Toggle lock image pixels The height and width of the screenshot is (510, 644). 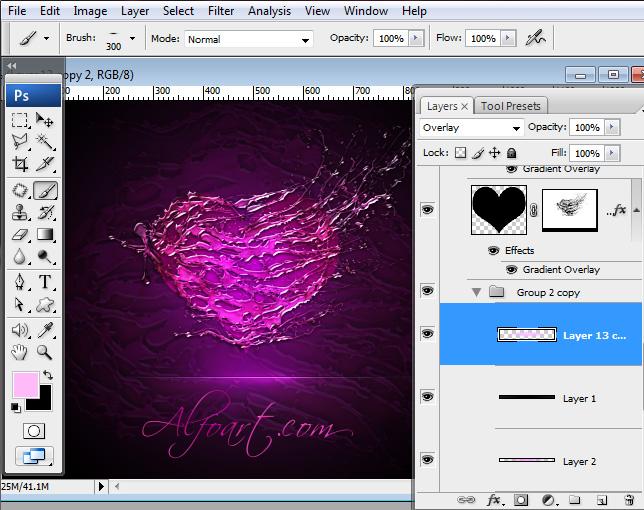point(478,153)
